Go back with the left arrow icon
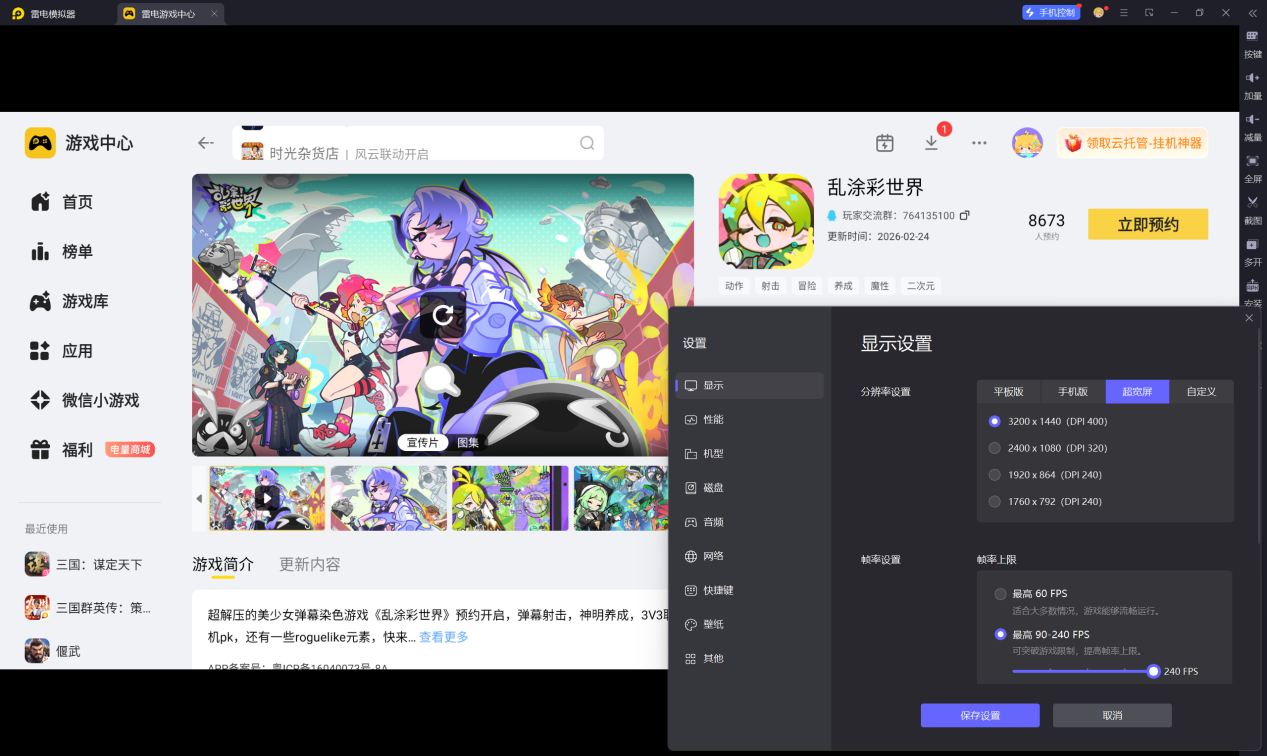 coord(206,143)
